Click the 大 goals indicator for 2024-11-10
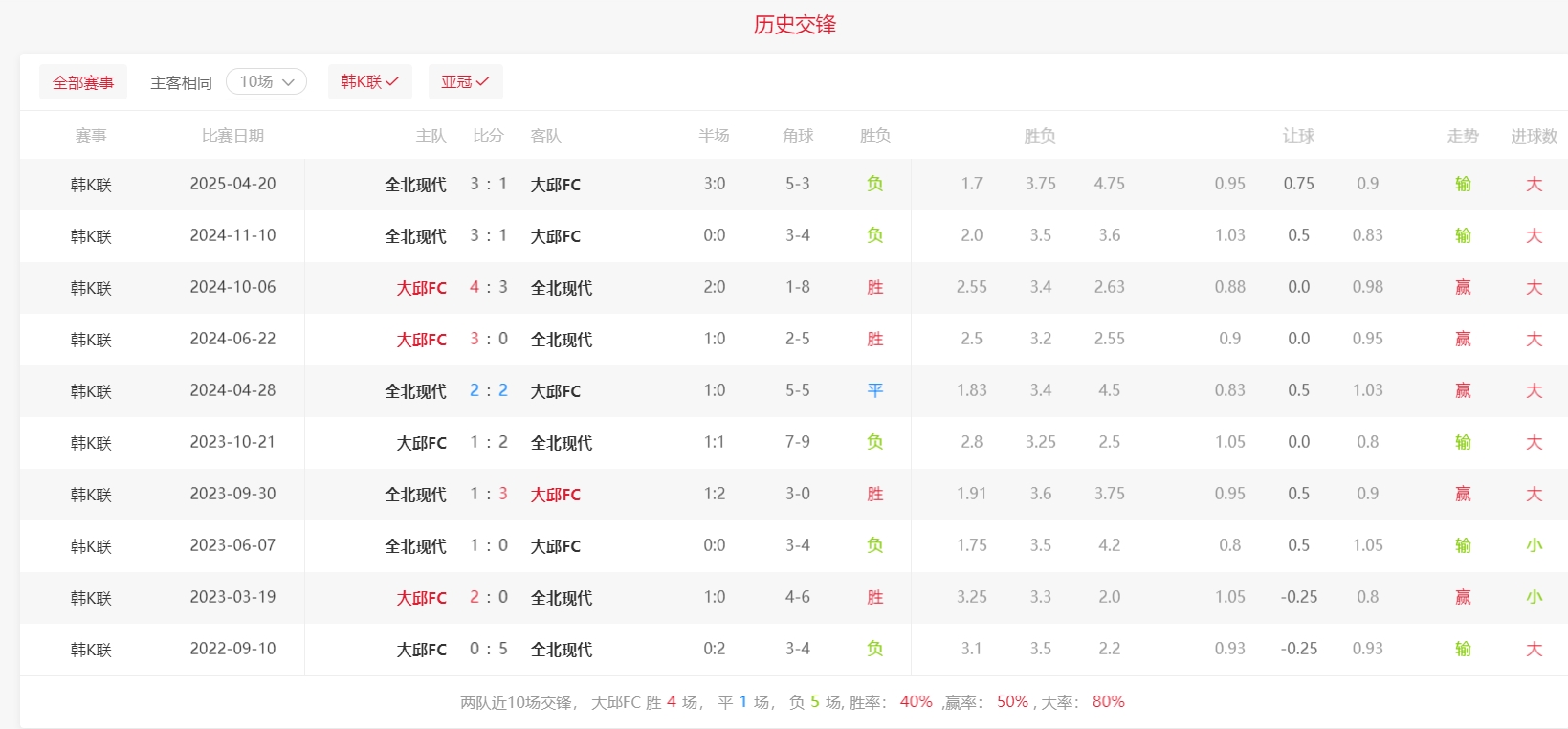The image size is (1568, 729). click(1534, 235)
